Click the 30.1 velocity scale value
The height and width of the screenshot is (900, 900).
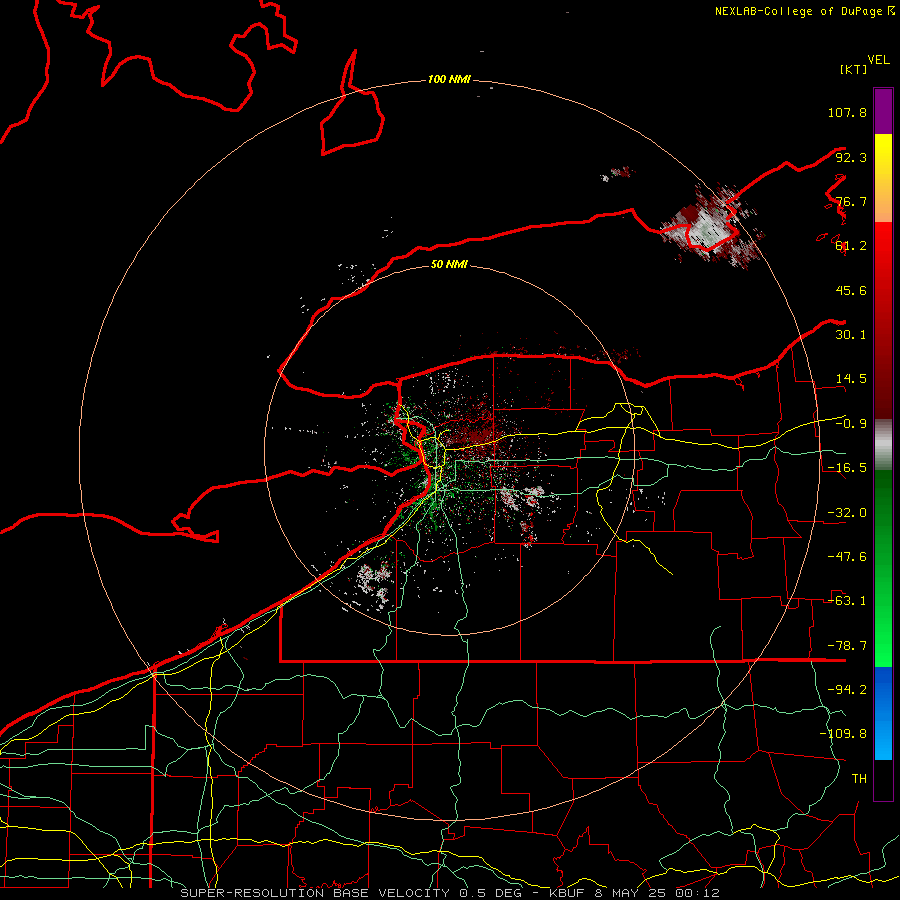[x=851, y=335]
